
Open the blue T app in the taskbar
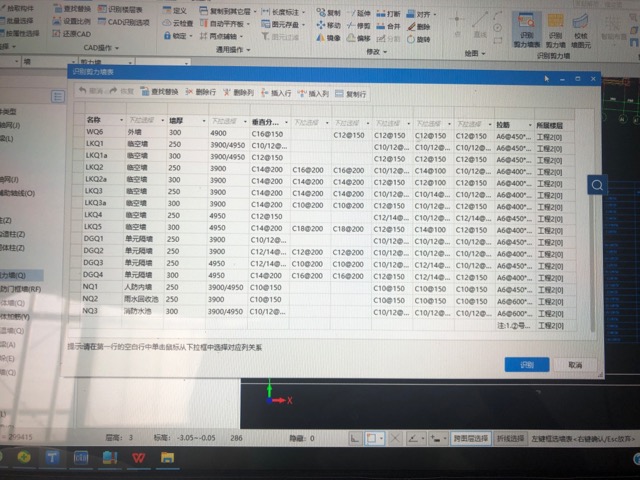point(52,458)
